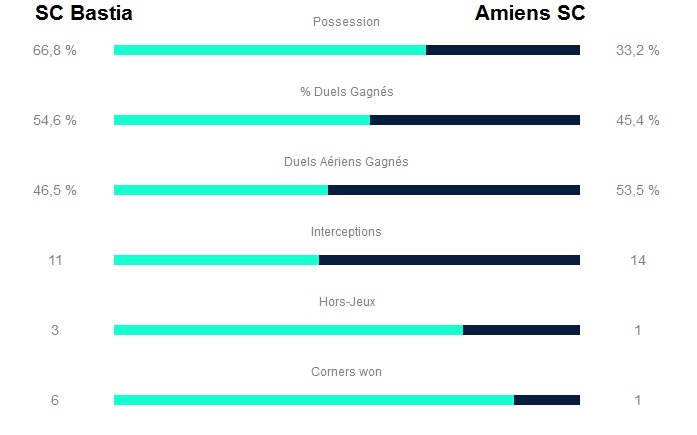This screenshot has height=435, width=697.
Task: Click the Interceptions stat label
Action: pyautogui.click(x=346, y=232)
